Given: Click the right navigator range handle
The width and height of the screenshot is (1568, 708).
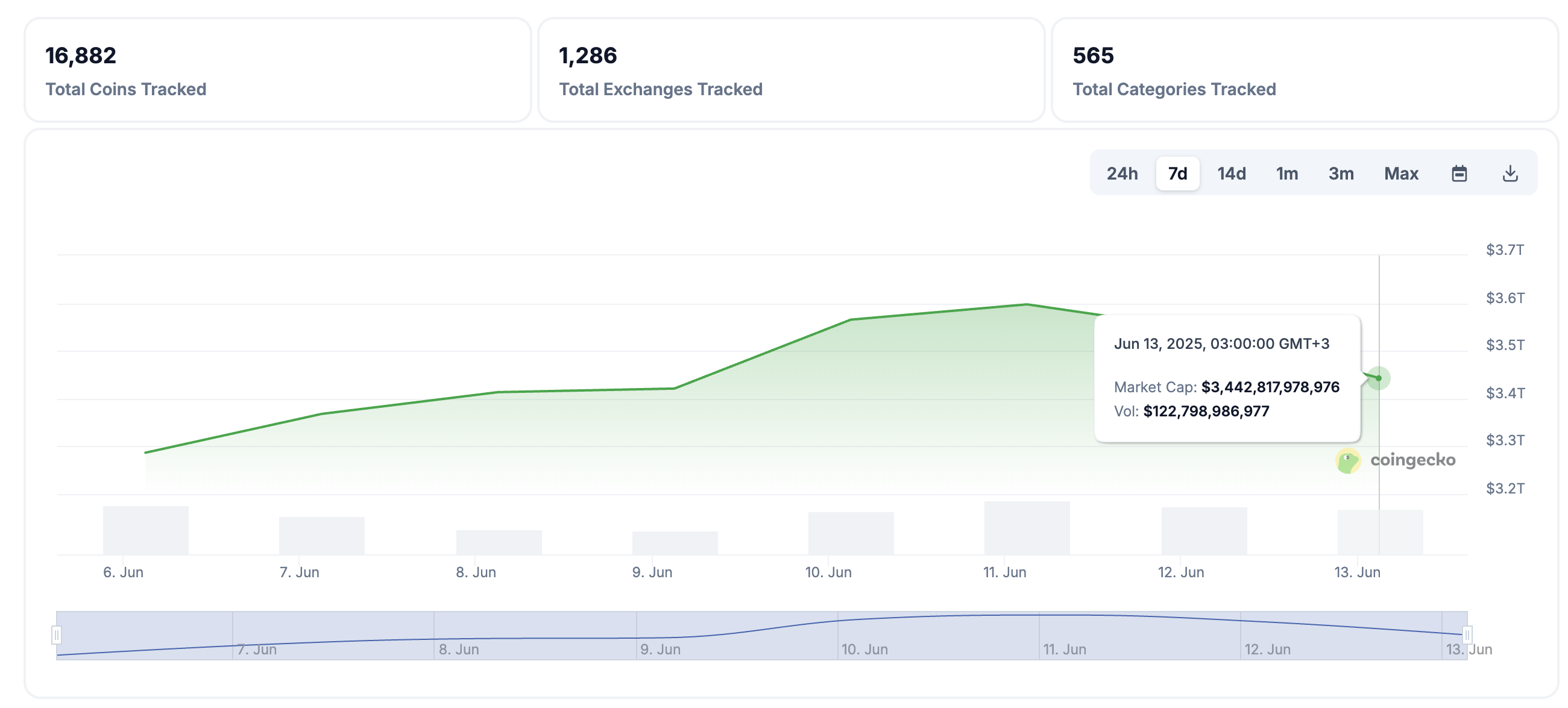Looking at the screenshot, I should [1467, 635].
